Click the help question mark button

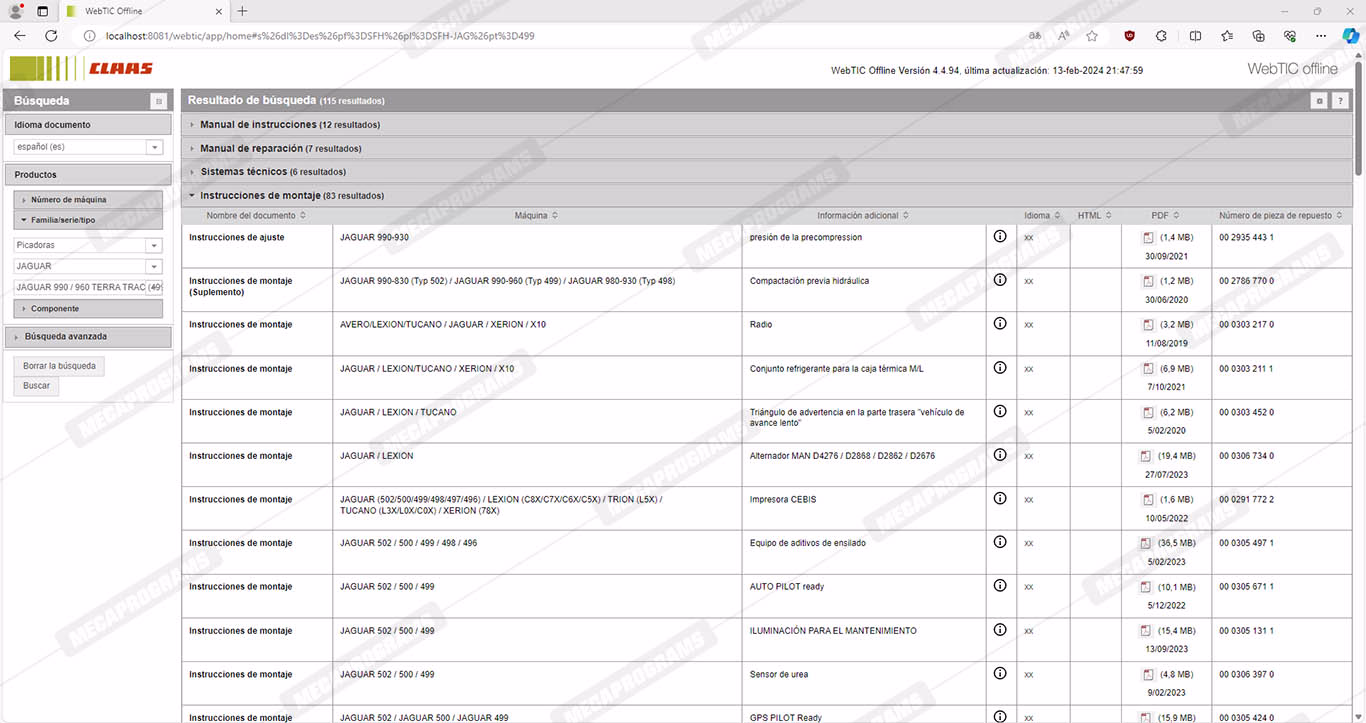[1340, 101]
